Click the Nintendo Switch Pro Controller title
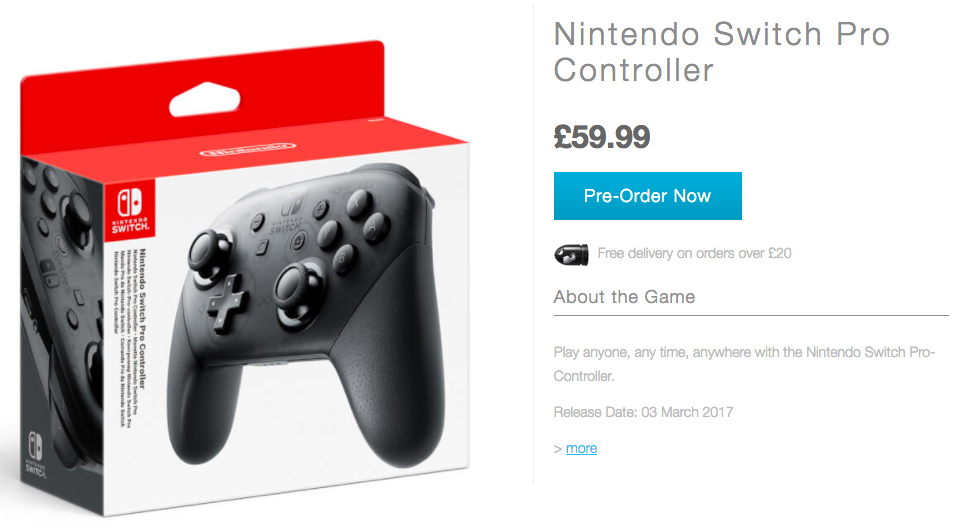 722,52
